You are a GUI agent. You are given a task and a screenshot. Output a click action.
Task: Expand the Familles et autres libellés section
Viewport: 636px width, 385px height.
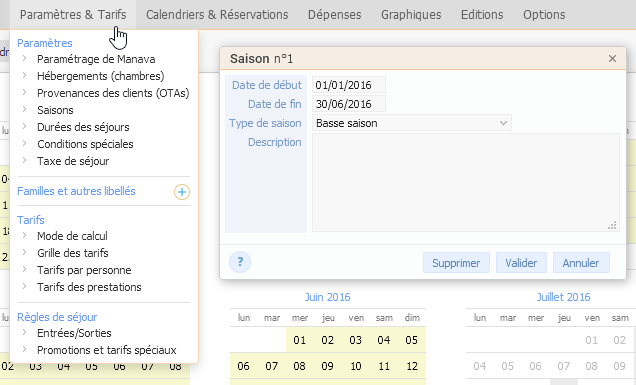click(76, 191)
